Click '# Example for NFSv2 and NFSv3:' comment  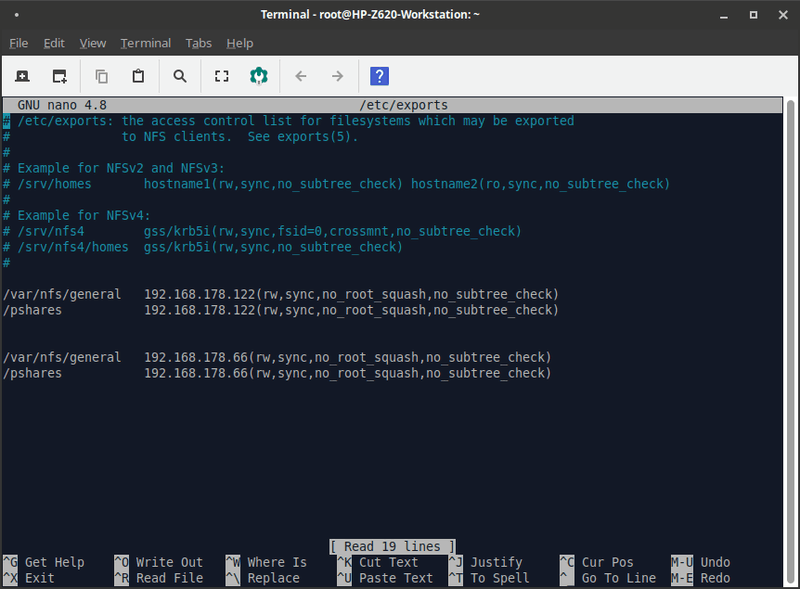click(x=114, y=168)
